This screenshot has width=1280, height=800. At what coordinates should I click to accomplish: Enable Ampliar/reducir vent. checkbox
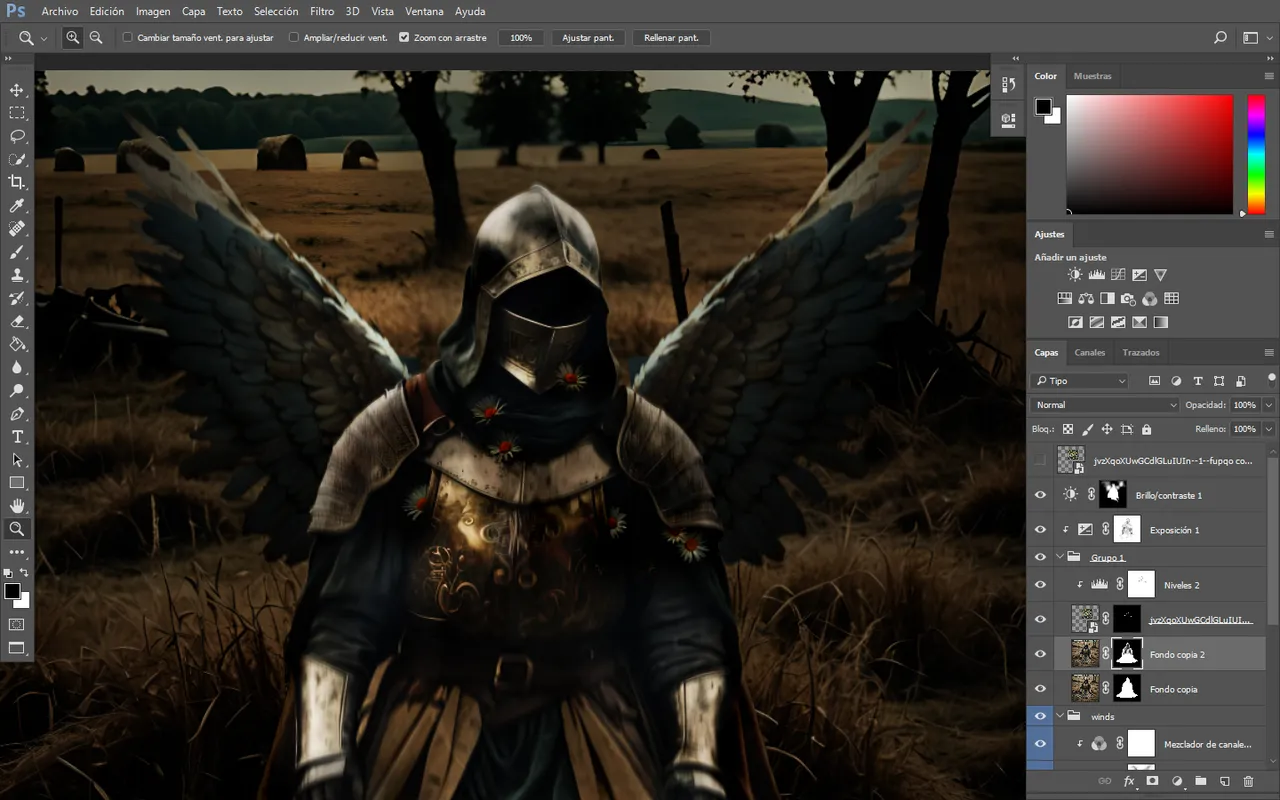coord(294,37)
